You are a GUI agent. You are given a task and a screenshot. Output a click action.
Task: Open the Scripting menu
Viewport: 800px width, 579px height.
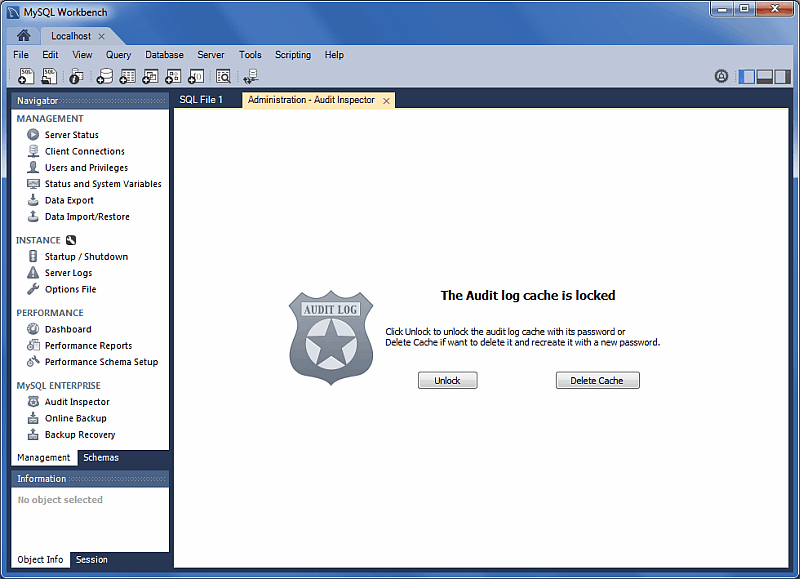click(293, 55)
